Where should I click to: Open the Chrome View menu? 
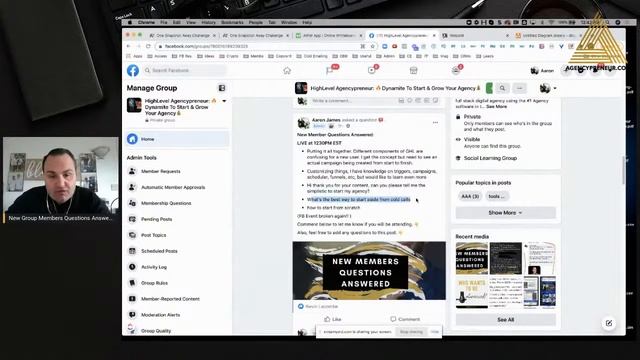tap(191, 22)
